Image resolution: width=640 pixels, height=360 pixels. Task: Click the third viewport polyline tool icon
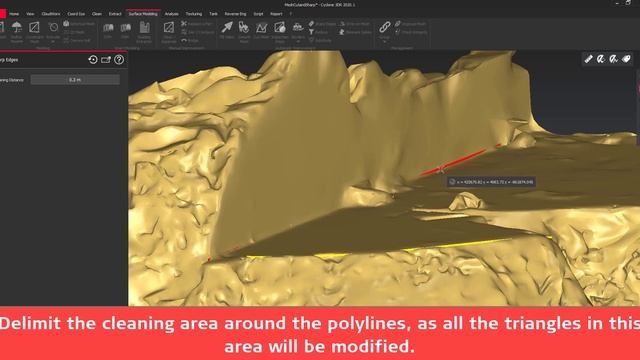[613, 59]
